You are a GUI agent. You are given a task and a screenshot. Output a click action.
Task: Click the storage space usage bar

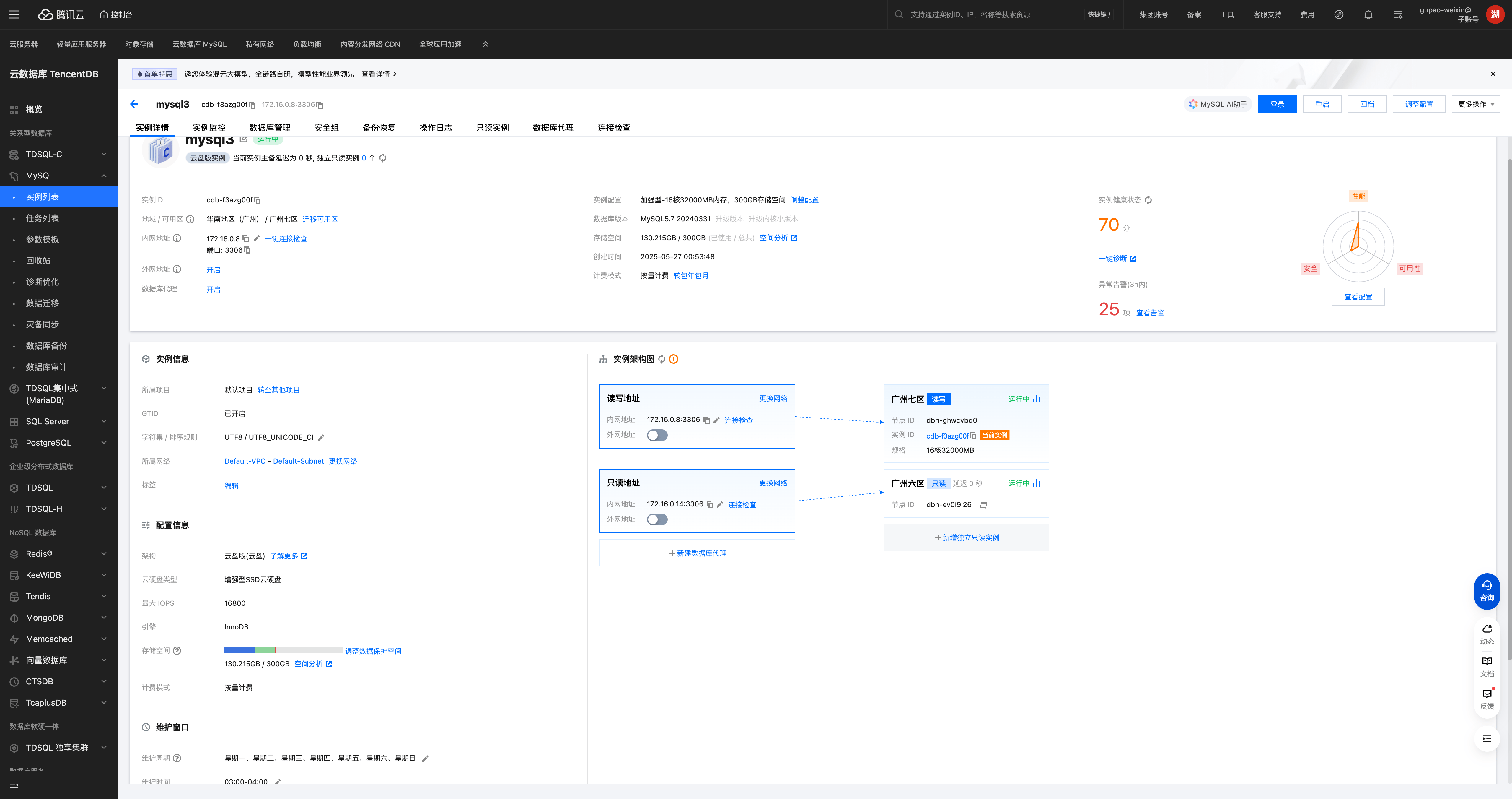(x=283, y=650)
